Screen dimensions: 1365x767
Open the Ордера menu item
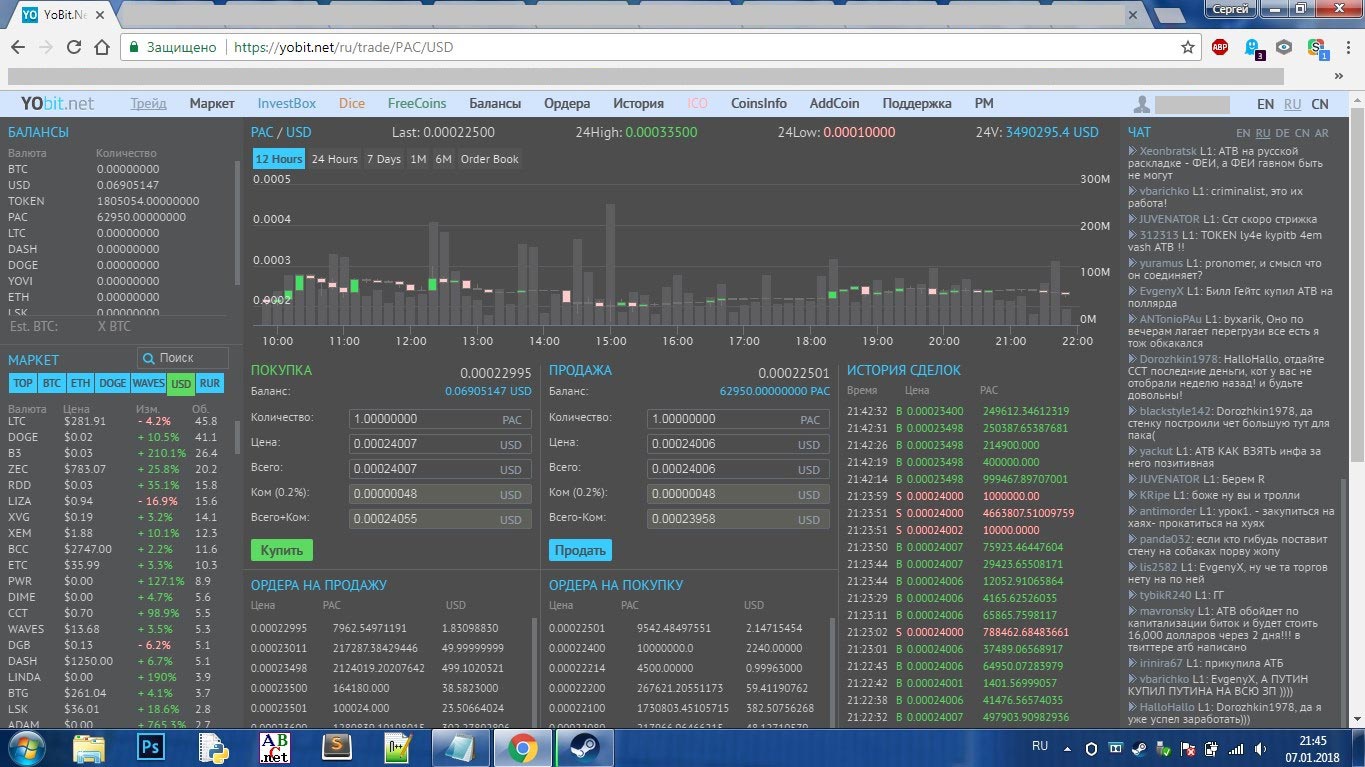tap(567, 104)
